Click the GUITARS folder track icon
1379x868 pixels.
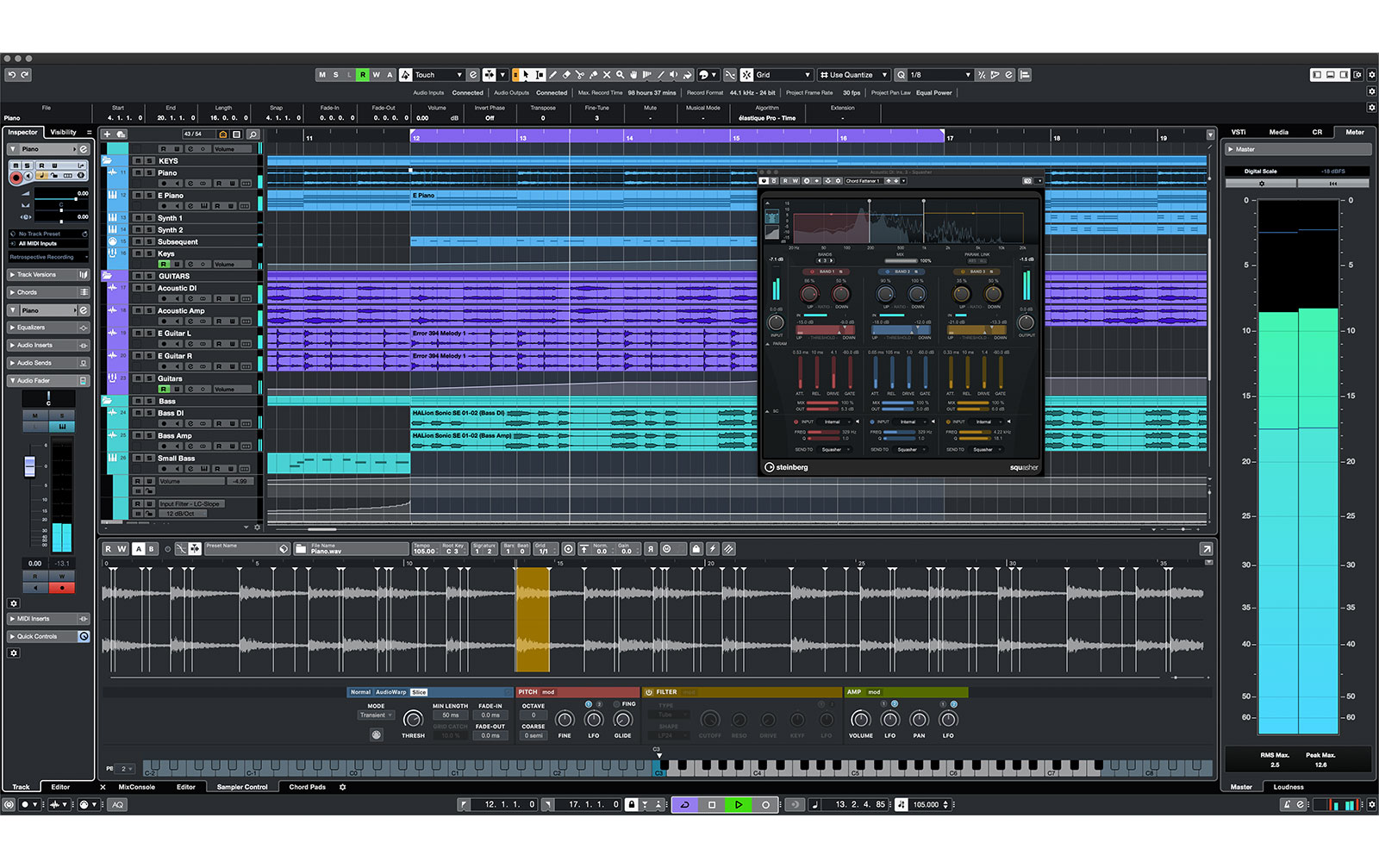point(107,276)
